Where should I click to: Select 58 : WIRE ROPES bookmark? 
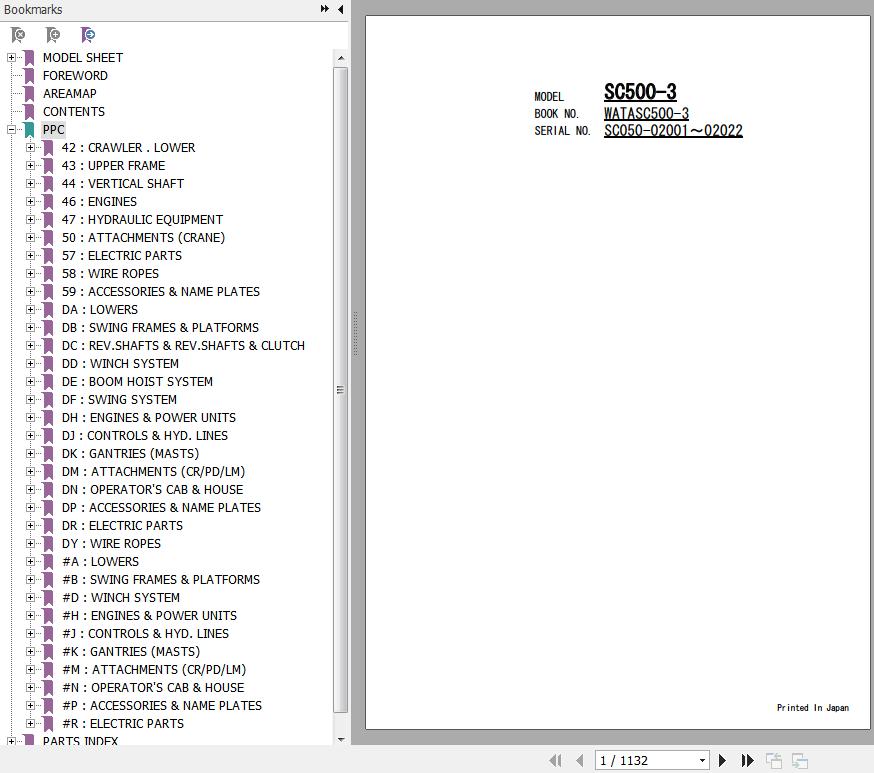tap(110, 274)
